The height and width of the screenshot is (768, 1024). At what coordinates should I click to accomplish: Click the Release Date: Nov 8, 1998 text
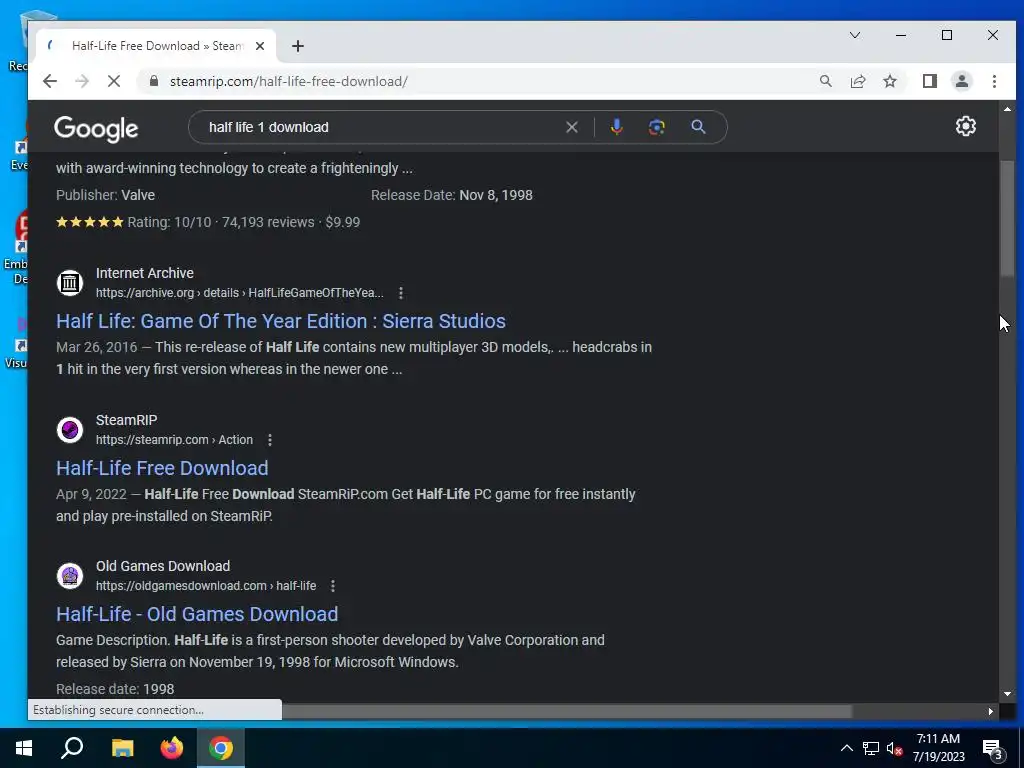pyautogui.click(x=452, y=195)
